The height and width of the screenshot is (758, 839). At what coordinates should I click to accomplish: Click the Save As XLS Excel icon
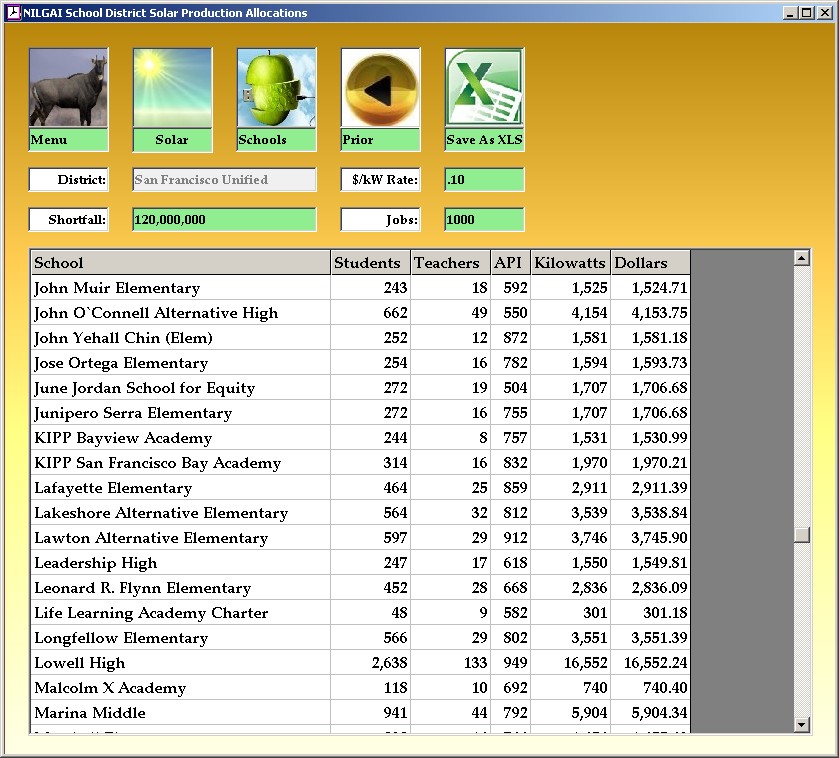(x=484, y=89)
